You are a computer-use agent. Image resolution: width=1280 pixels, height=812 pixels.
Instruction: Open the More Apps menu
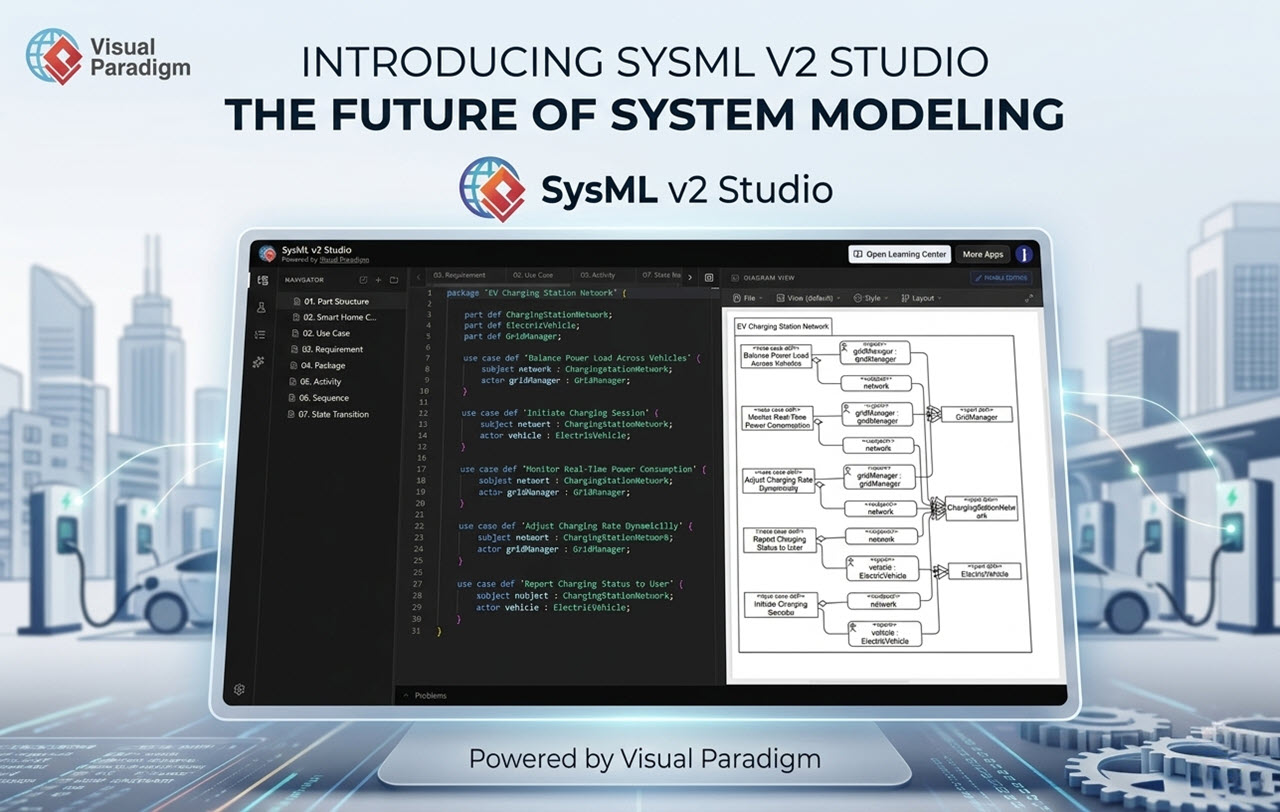tap(983, 254)
